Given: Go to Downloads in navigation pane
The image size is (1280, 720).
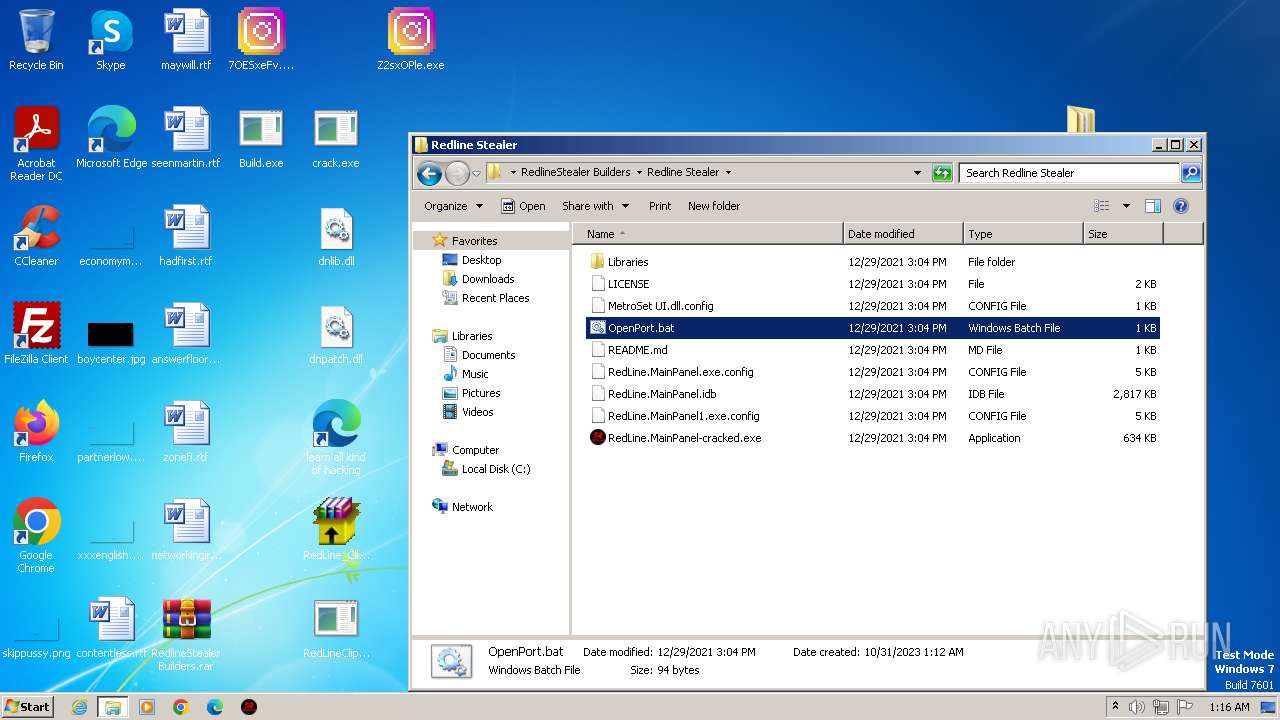Looking at the screenshot, I should [x=488, y=279].
